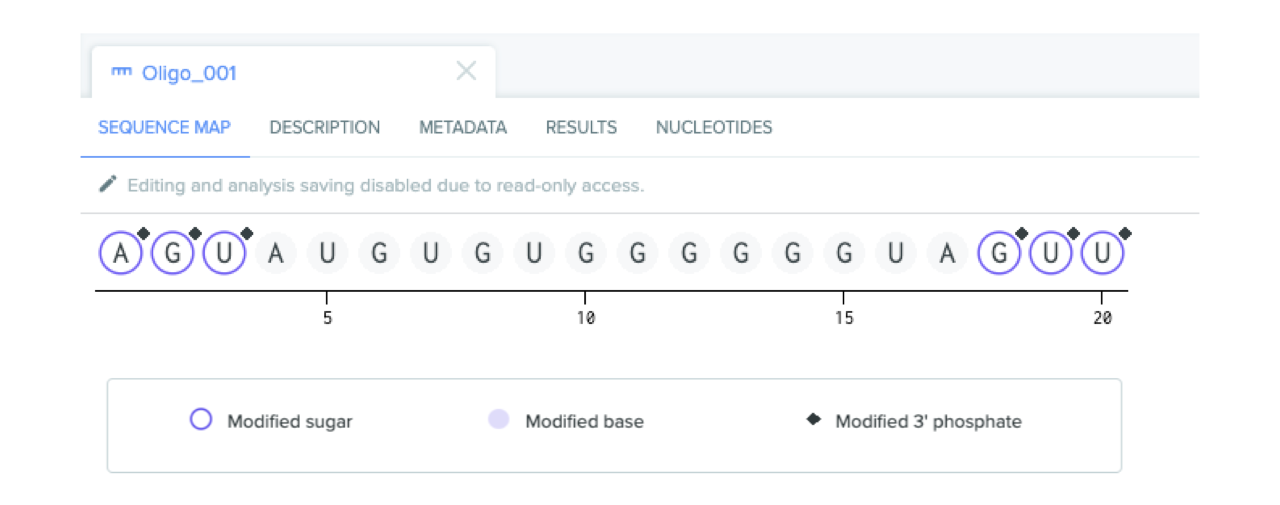The height and width of the screenshot is (505, 1280).
Task: Click the pencil edit-disabled icon
Action: pyautogui.click(x=107, y=185)
